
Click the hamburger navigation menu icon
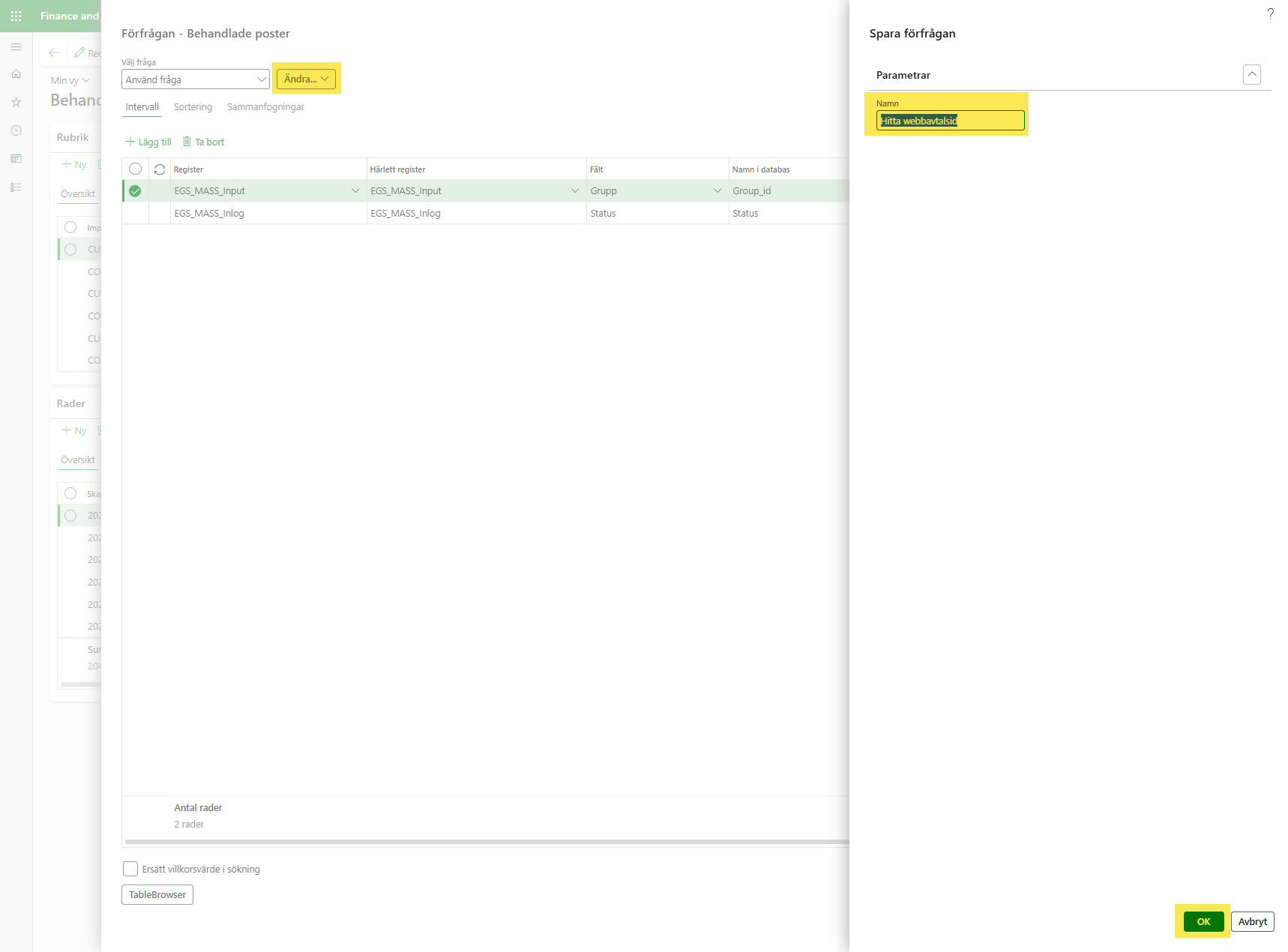pos(16,47)
